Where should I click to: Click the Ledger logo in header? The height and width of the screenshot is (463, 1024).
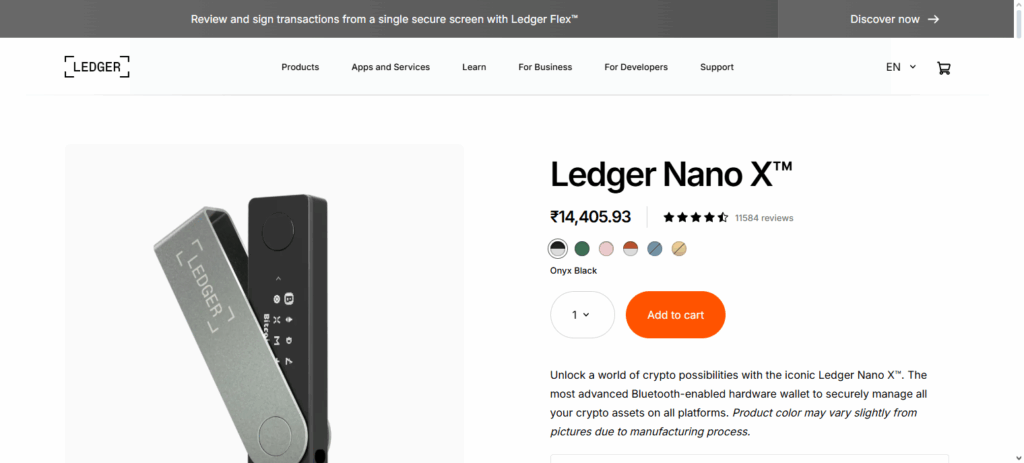pos(97,67)
